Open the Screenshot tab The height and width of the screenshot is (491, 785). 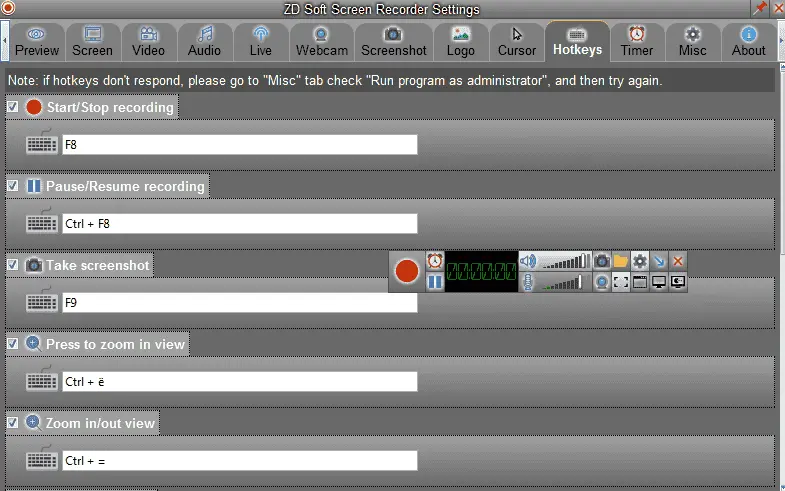click(394, 42)
